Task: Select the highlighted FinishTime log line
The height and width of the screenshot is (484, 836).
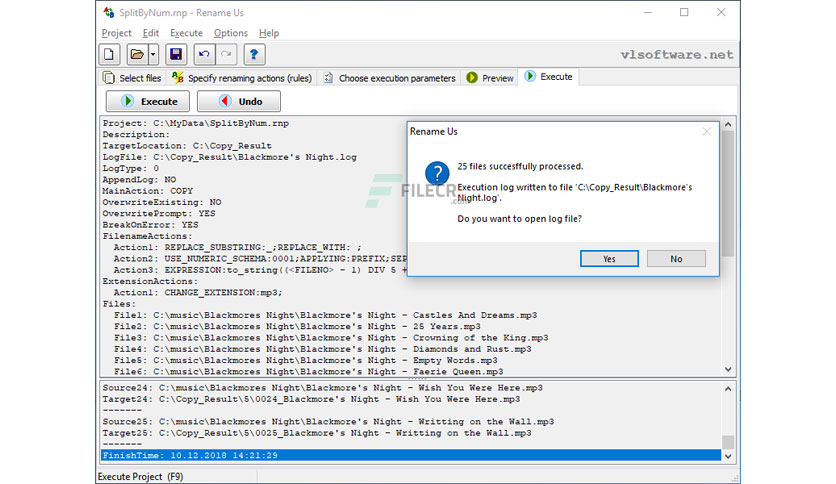Action: click(411, 455)
